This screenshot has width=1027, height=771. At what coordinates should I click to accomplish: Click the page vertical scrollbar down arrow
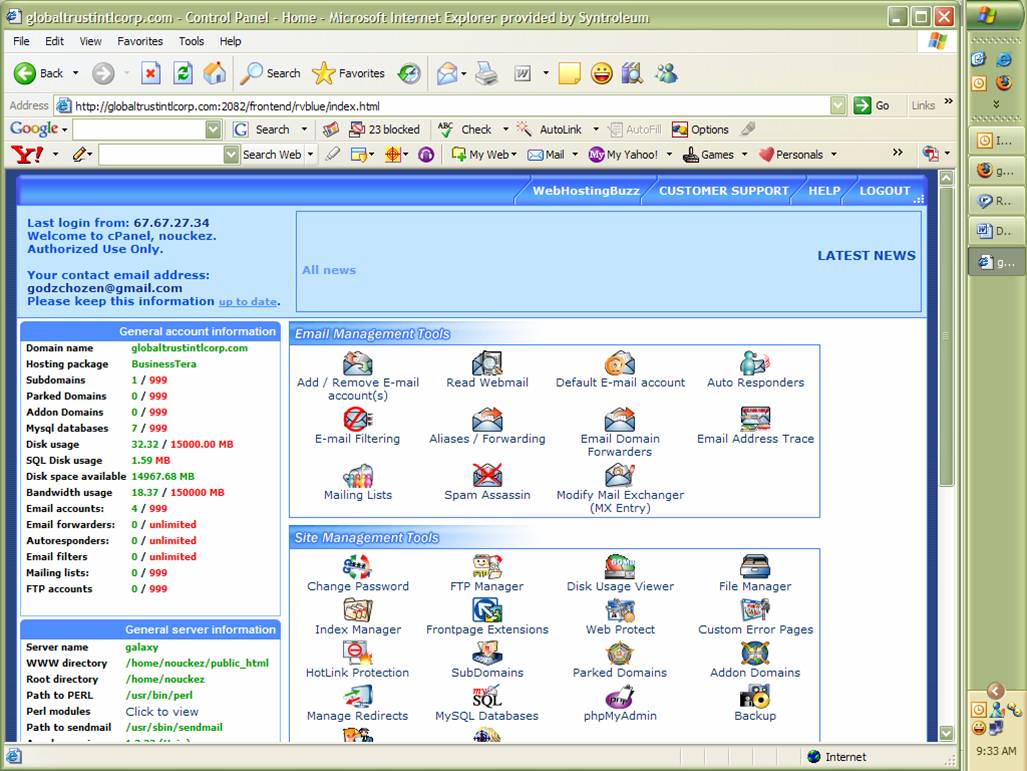pyautogui.click(x=946, y=733)
